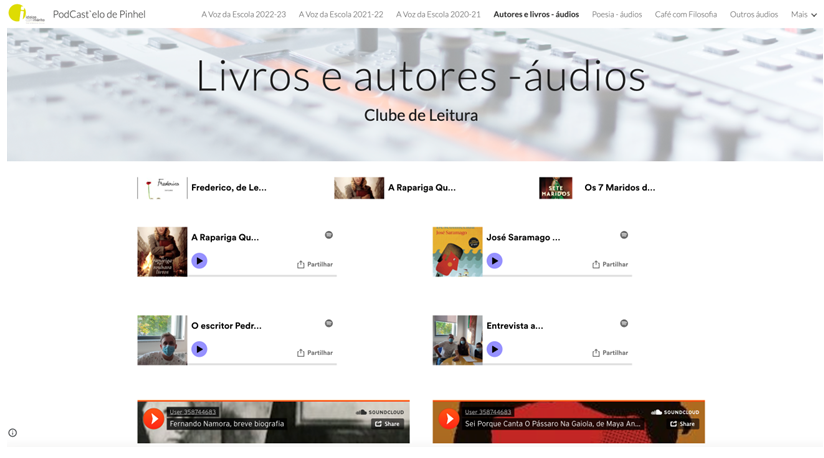
Task: Click Spotify icon on José Saramago player
Action: [x=624, y=235]
